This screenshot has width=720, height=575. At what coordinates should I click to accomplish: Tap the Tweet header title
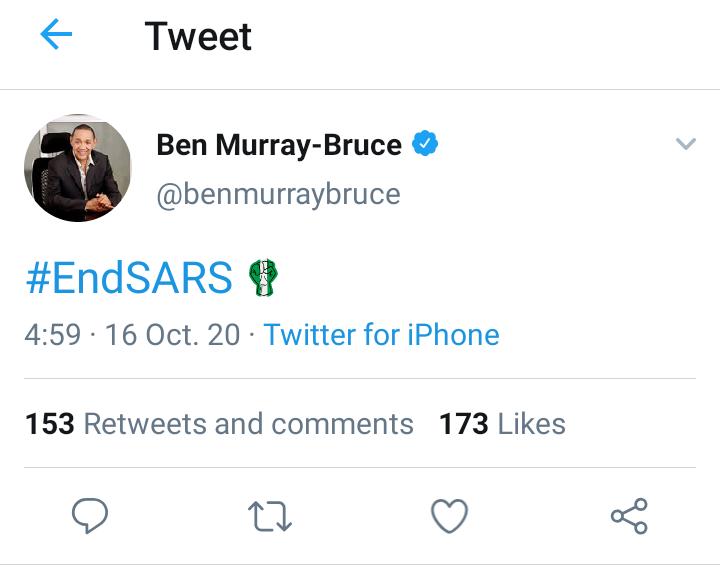tap(198, 36)
